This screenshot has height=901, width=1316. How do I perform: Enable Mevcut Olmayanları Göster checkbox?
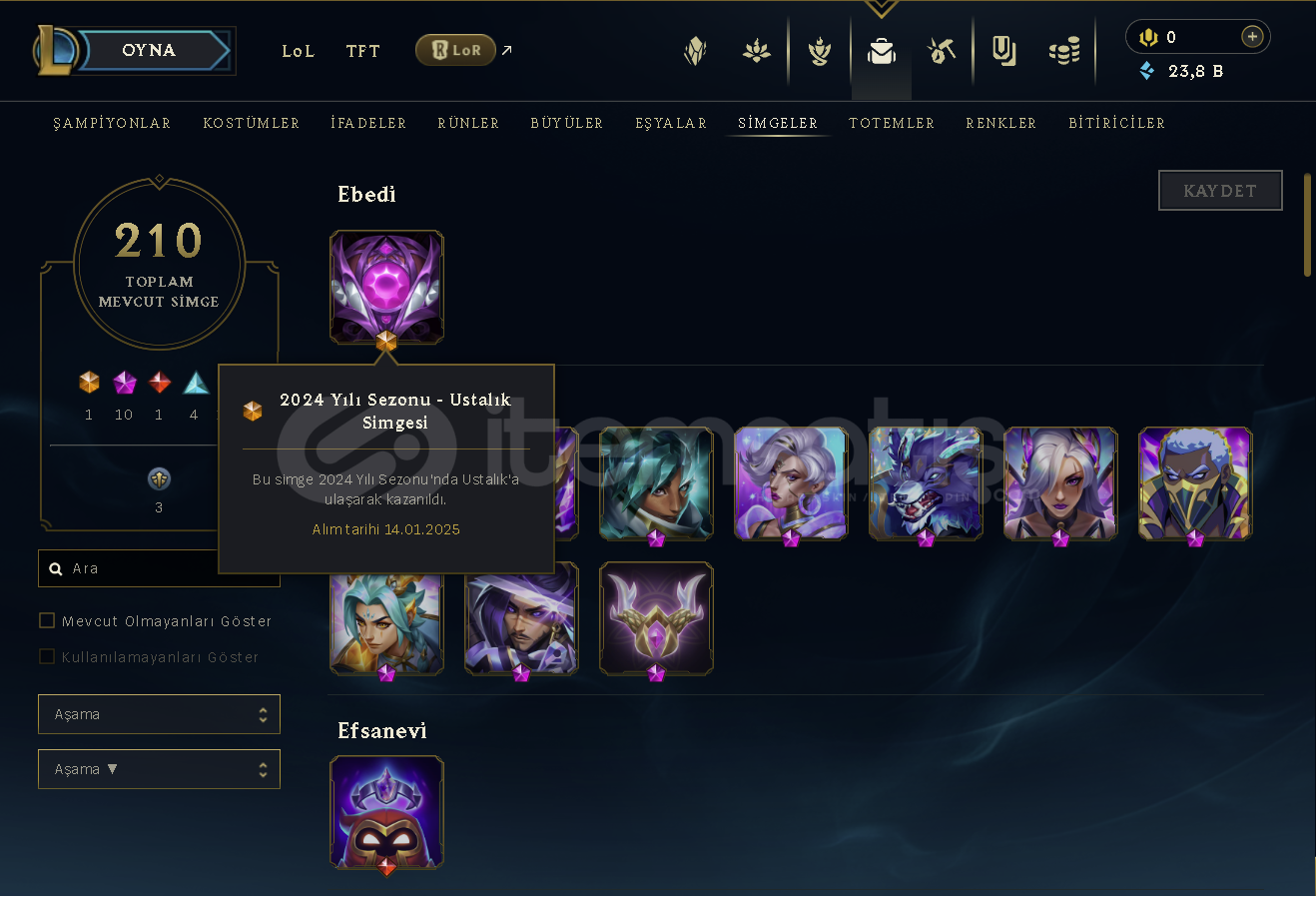pos(46,620)
